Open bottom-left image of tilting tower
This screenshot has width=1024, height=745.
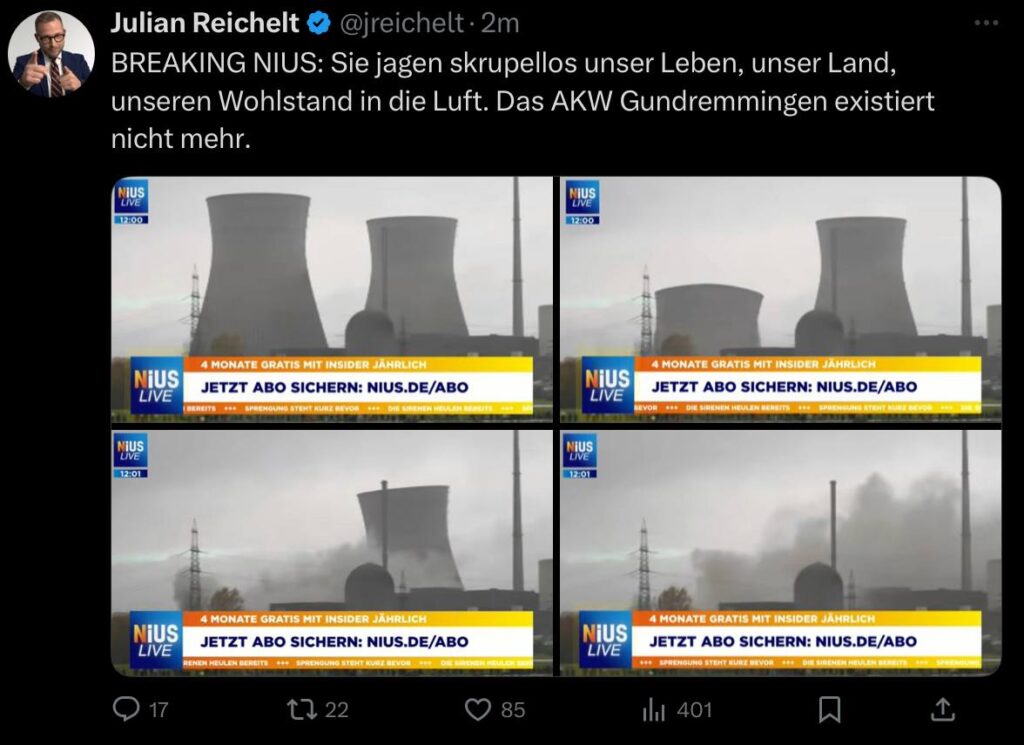332,552
